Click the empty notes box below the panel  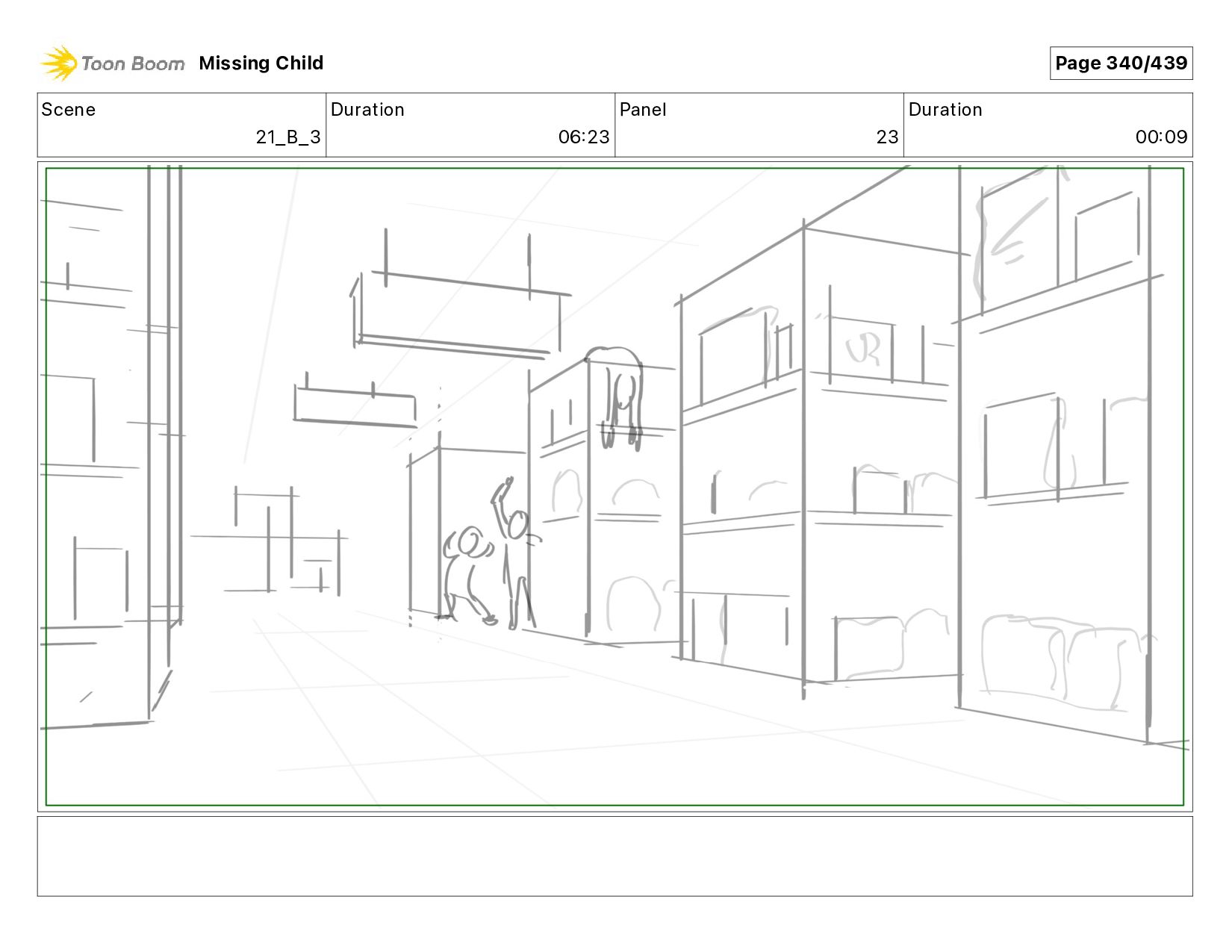pyautogui.click(x=615, y=856)
